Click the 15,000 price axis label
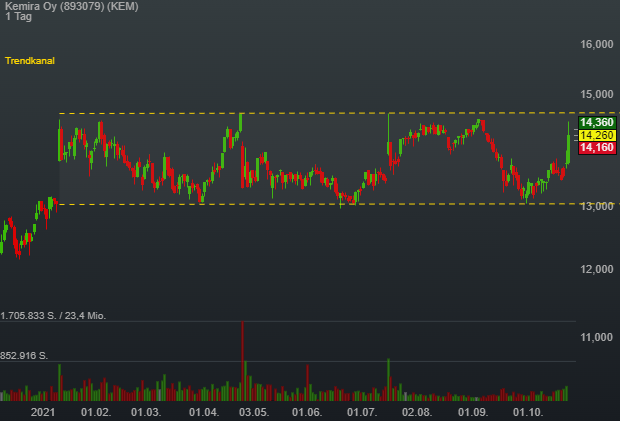The width and height of the screenshot is (620, 421). tap(597, 94)
